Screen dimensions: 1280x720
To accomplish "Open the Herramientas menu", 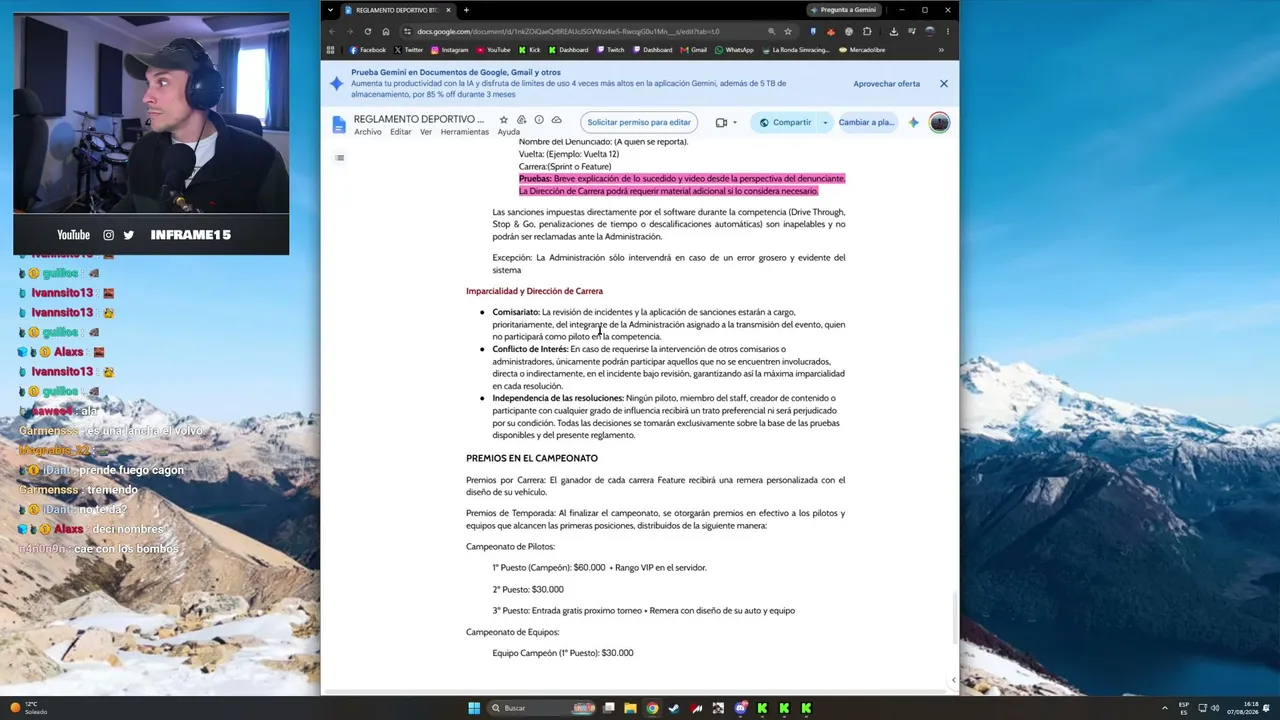I will (464, 132).
